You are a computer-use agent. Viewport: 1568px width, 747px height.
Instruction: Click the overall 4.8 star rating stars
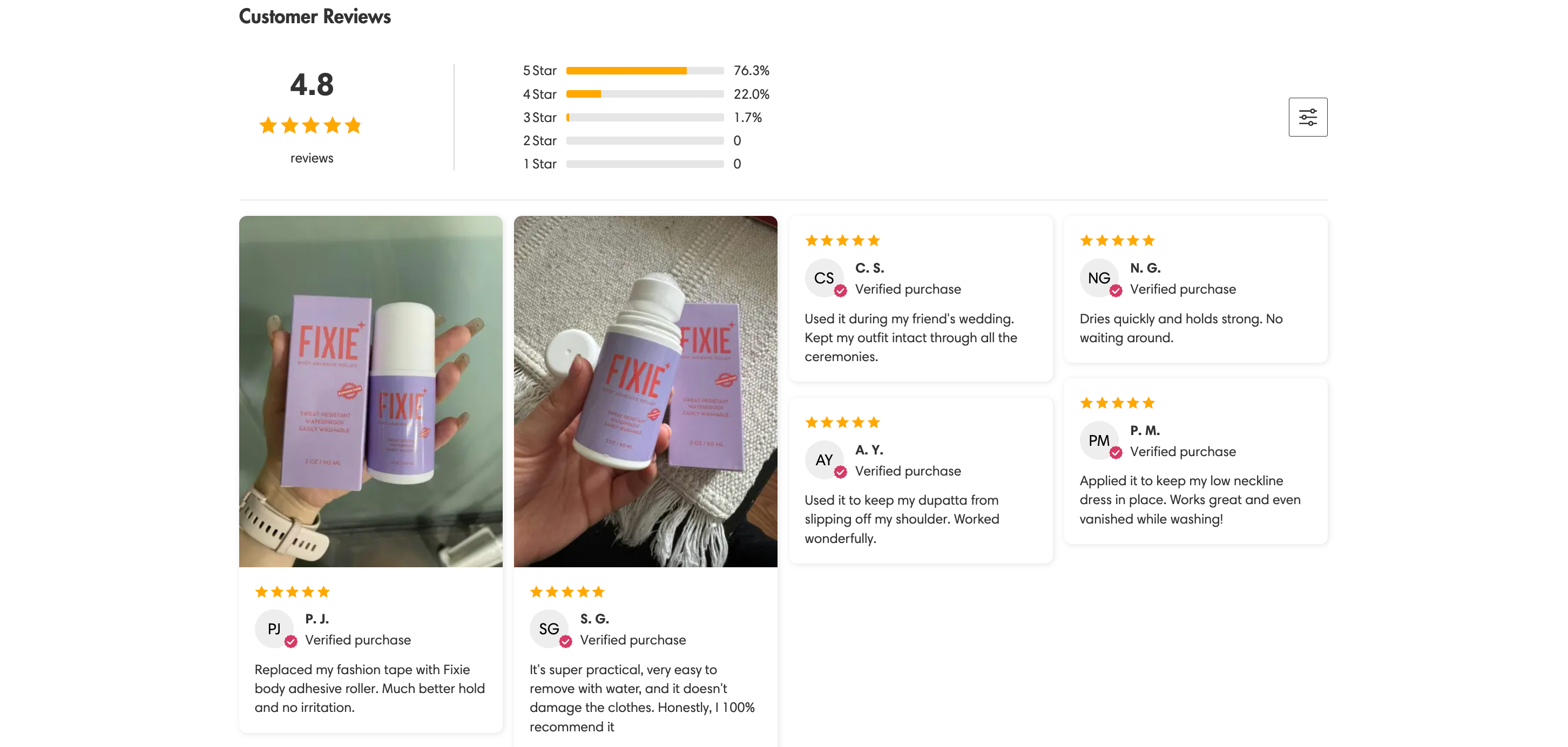(x=310, y=126)
